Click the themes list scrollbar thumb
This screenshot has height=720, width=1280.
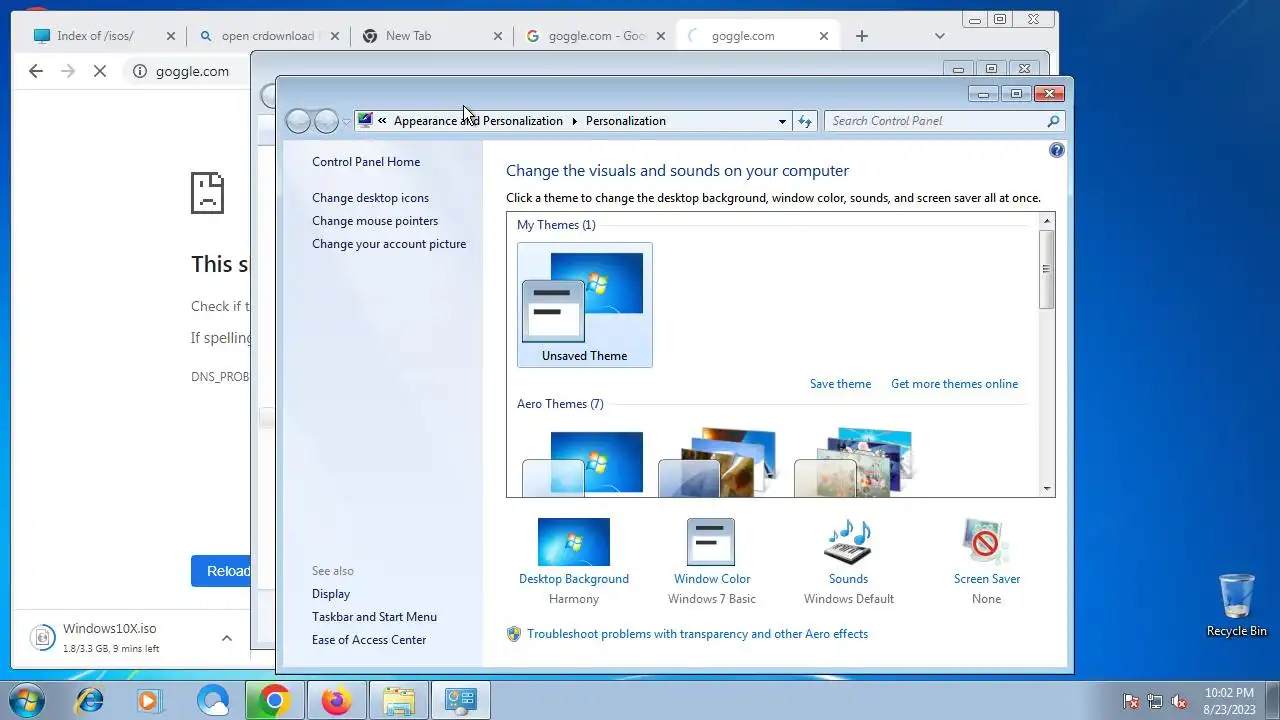[x=1047, y=269]
